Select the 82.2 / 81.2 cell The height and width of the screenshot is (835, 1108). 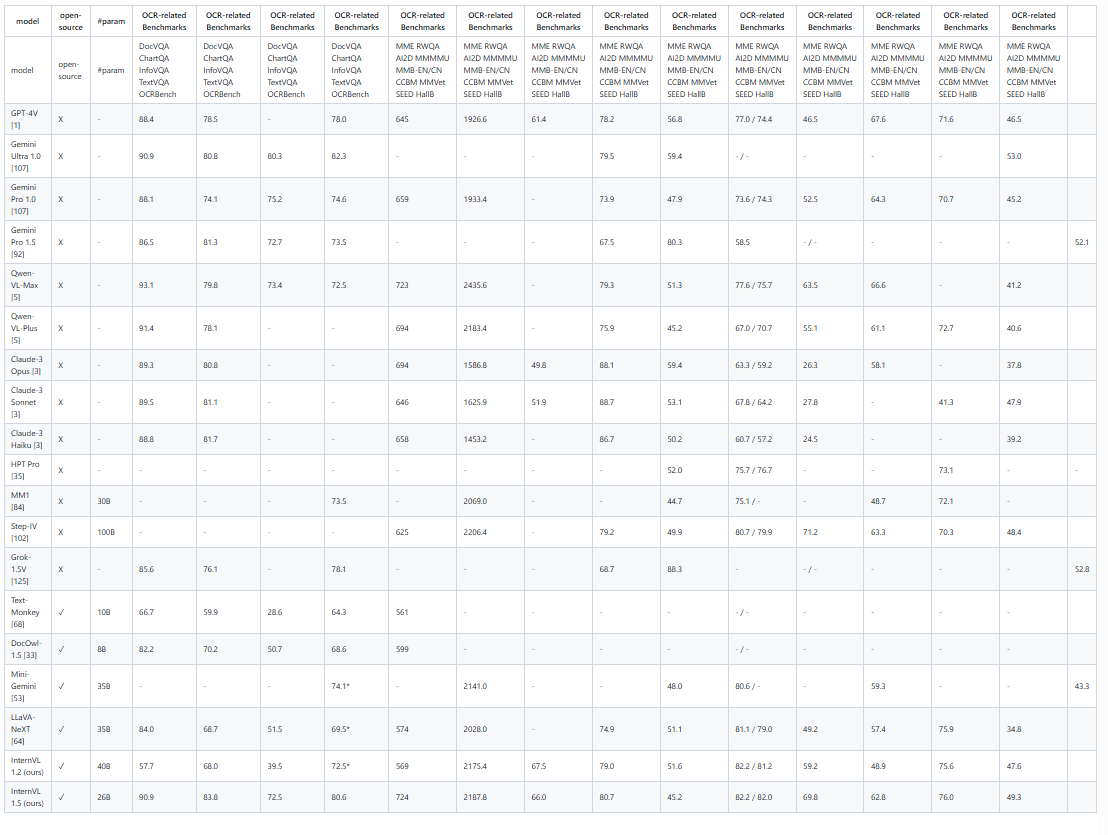pos(762,766)
